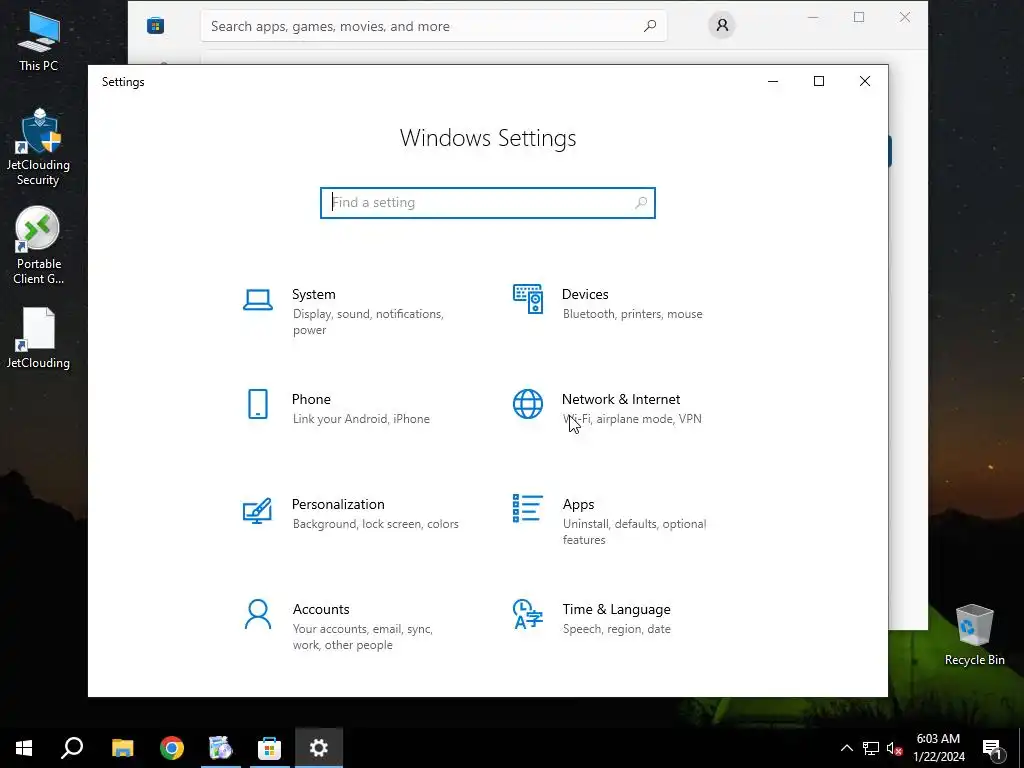Open the Microsoft Store taskbar icon
1024x768 pixels.
(269, 748)
